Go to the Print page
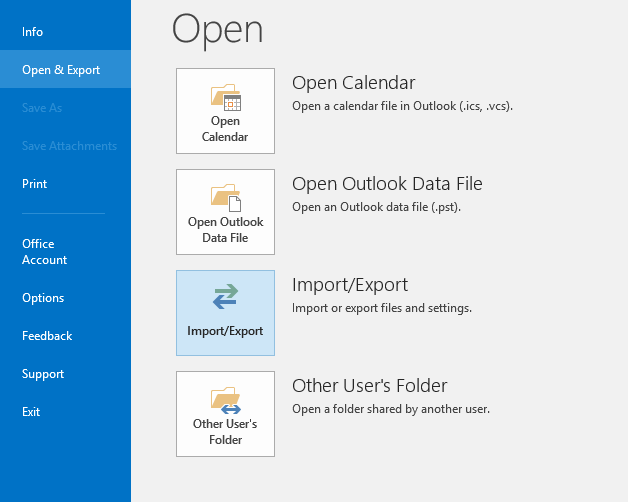The height and width of the screenshot is (502, 628). [35, 184]
